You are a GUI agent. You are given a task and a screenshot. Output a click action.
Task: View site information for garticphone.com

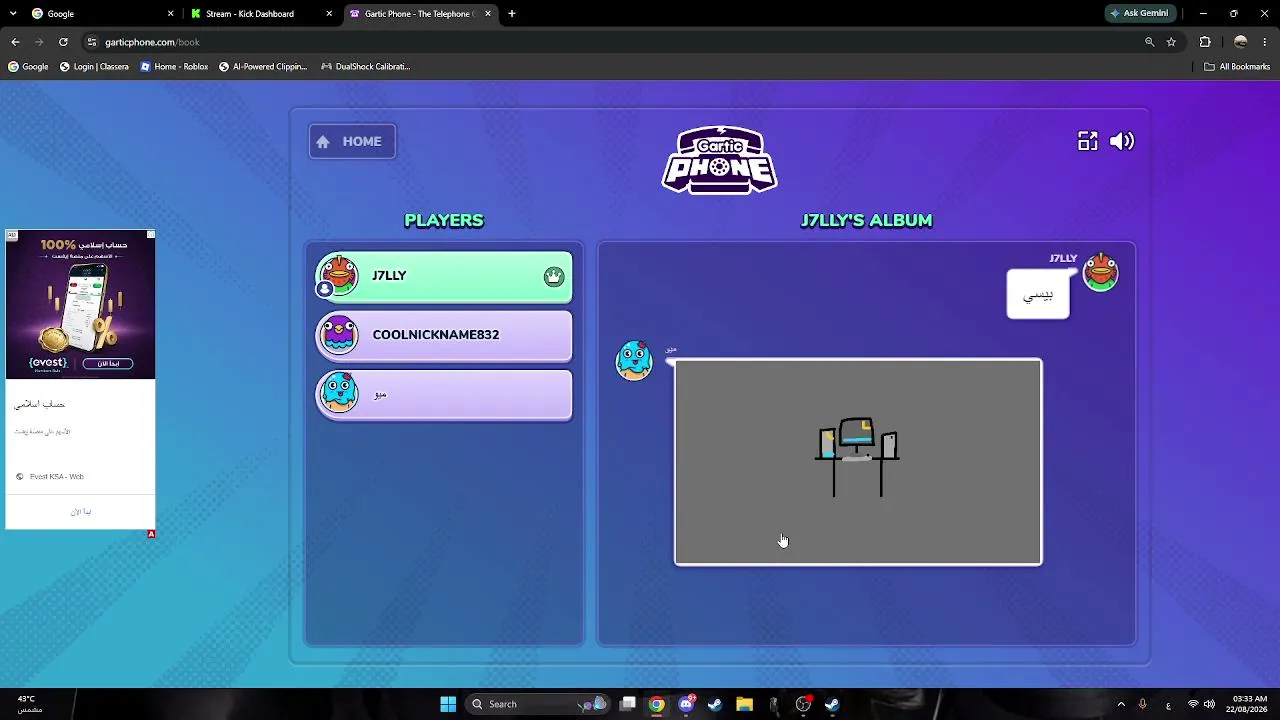(x=92, y=42)
